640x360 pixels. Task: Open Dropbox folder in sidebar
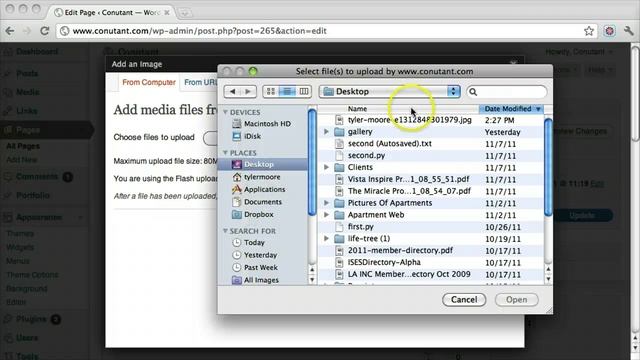[x=253, y=214]
